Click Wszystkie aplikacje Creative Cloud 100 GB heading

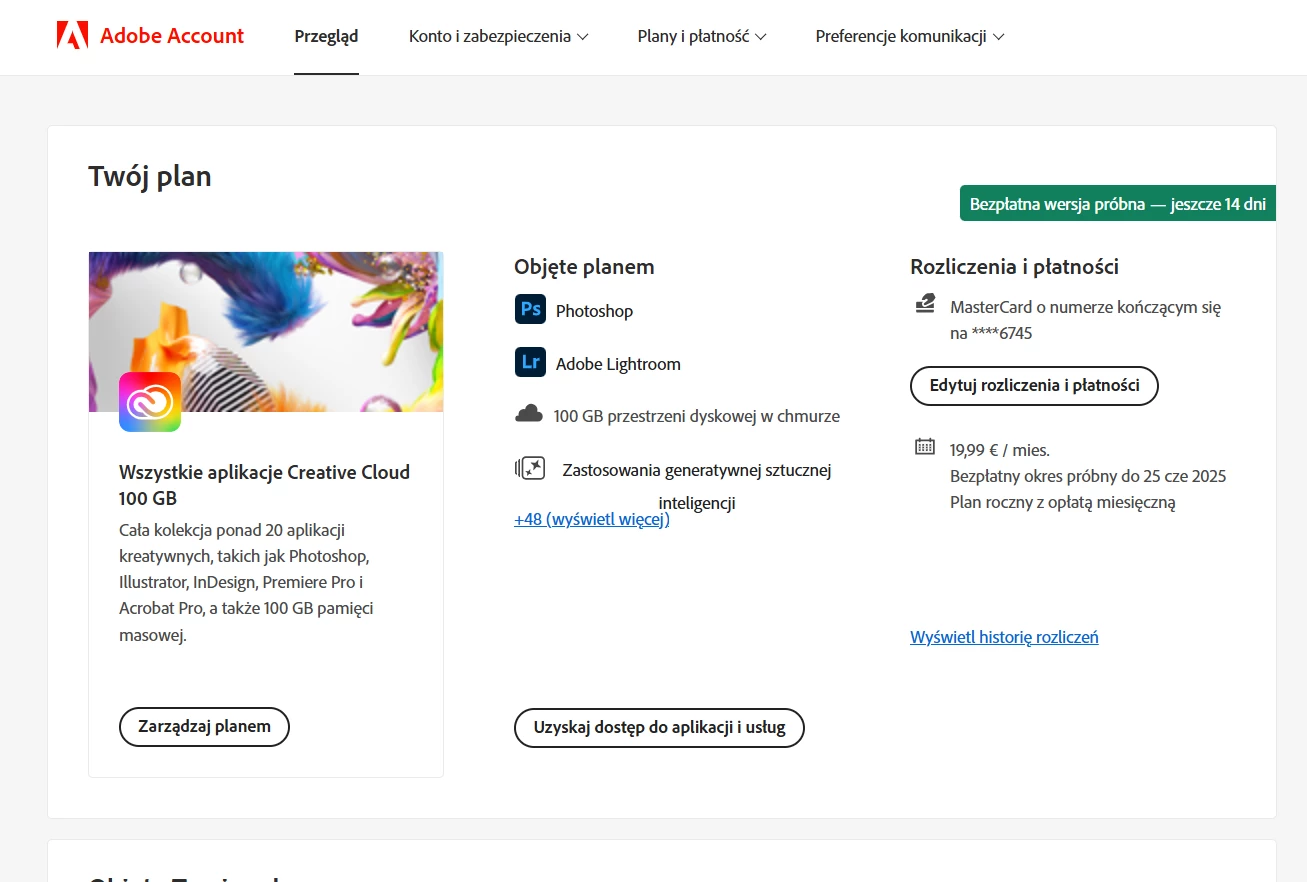click(x=265, y=485)
